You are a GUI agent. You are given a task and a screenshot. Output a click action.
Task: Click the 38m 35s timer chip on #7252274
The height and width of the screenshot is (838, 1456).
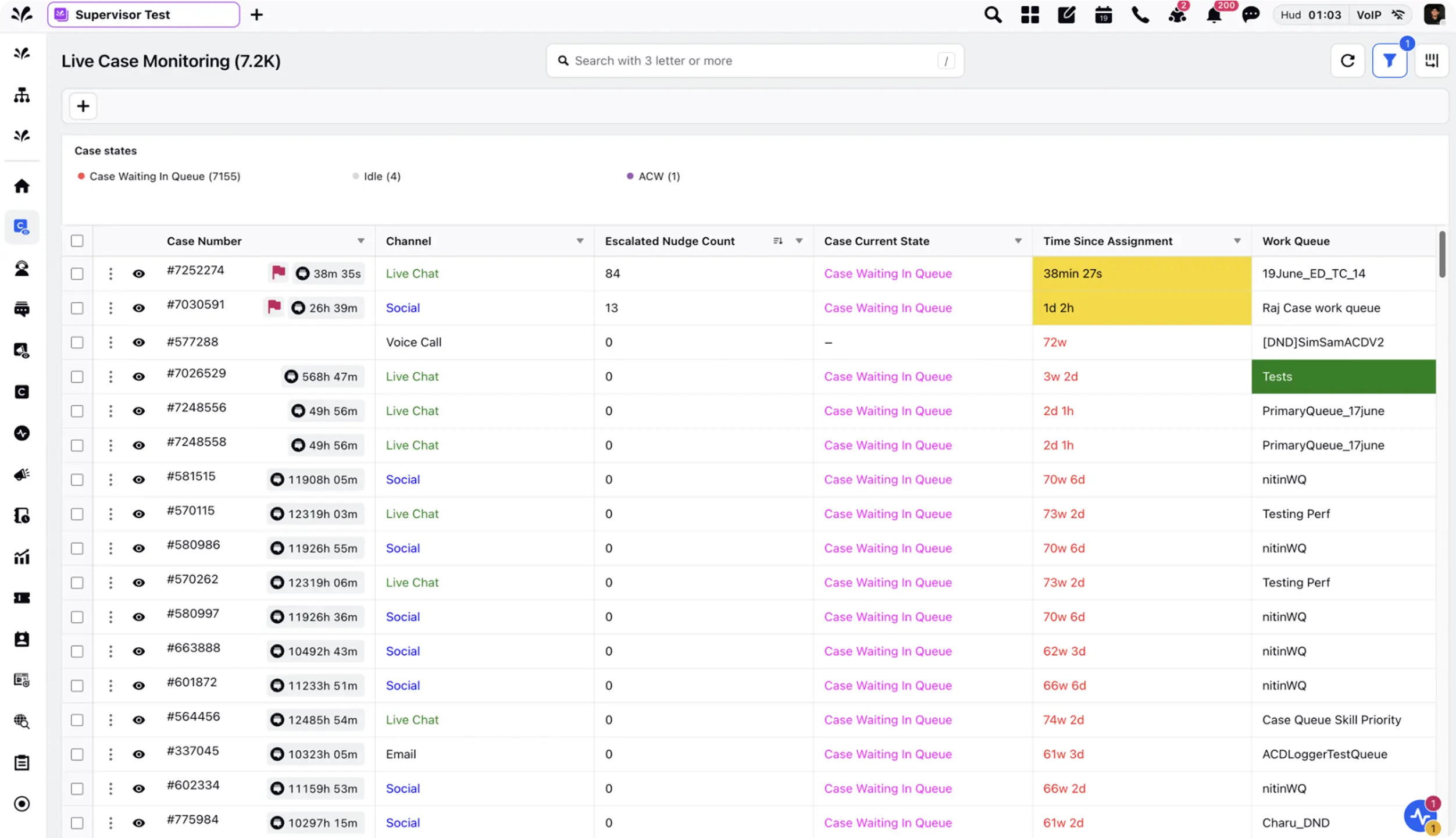[329, 273]
